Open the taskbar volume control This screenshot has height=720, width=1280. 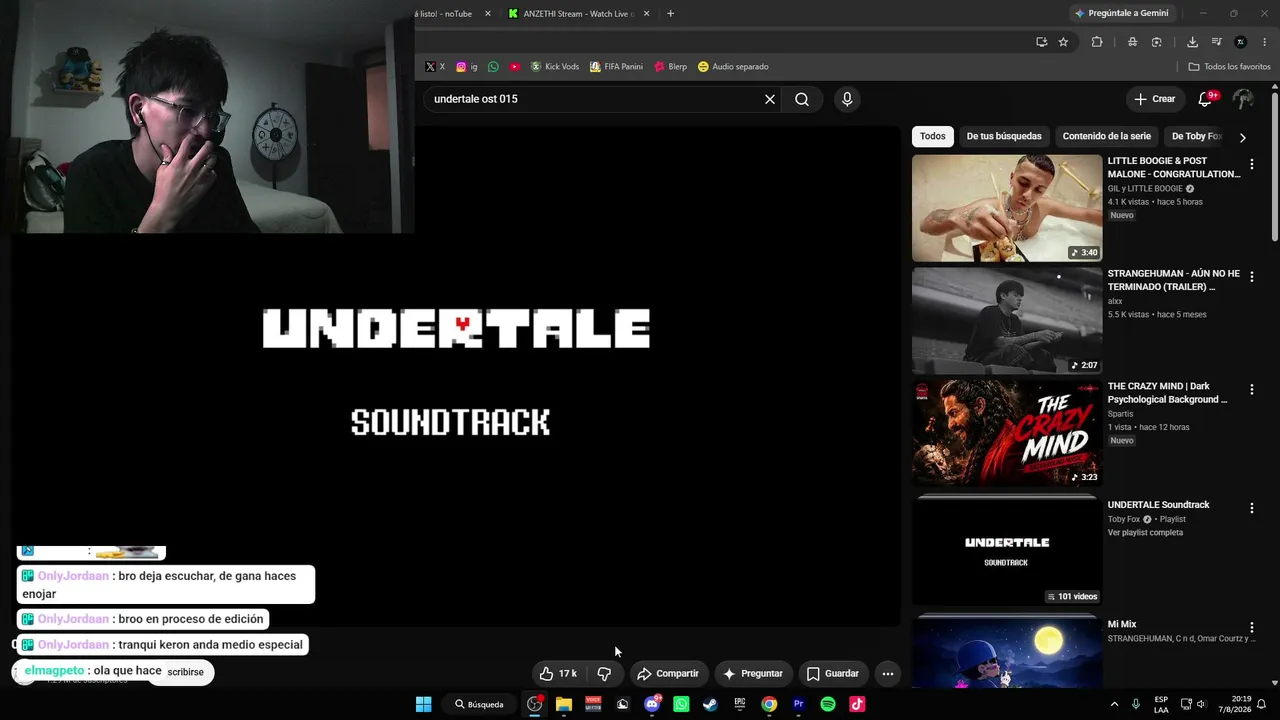tap(1201, 704)
